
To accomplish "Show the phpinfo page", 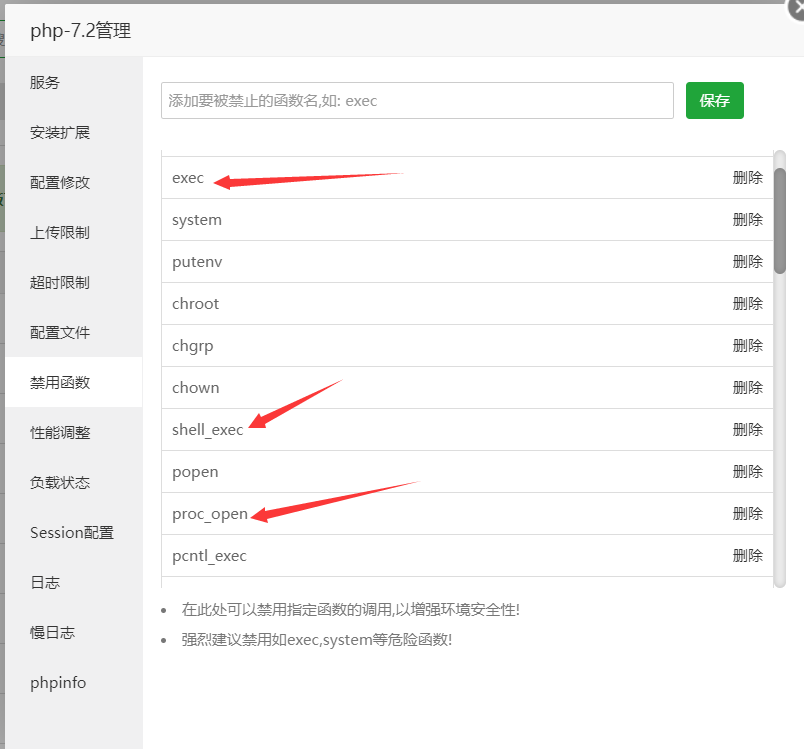I will tap(58, 683).
